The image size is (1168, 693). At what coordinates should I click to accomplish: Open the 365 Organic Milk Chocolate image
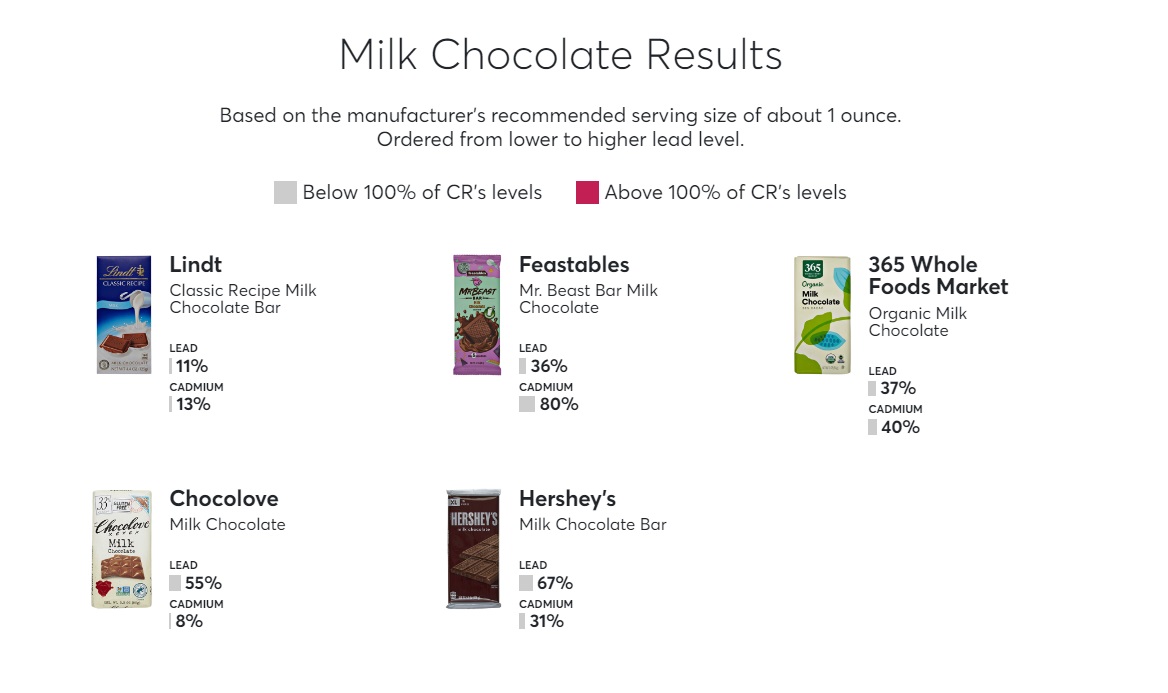[823, 315]
